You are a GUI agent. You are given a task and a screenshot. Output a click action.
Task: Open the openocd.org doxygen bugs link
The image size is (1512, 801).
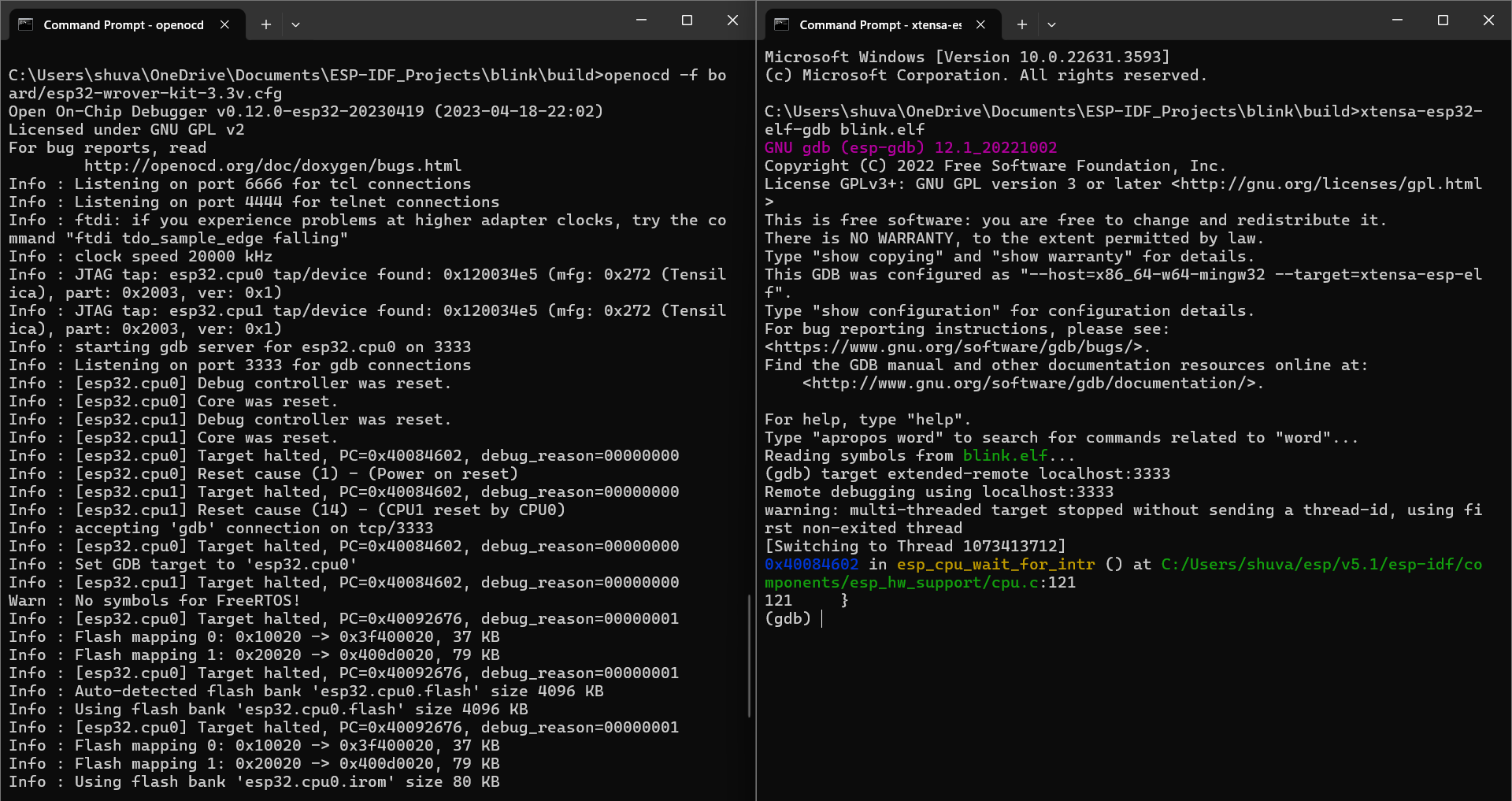(x=272, y=166)
